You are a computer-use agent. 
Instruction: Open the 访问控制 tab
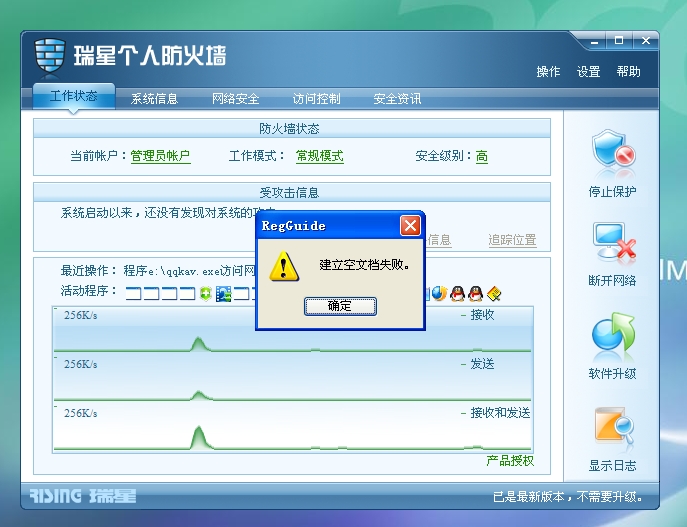coord(316,99)
